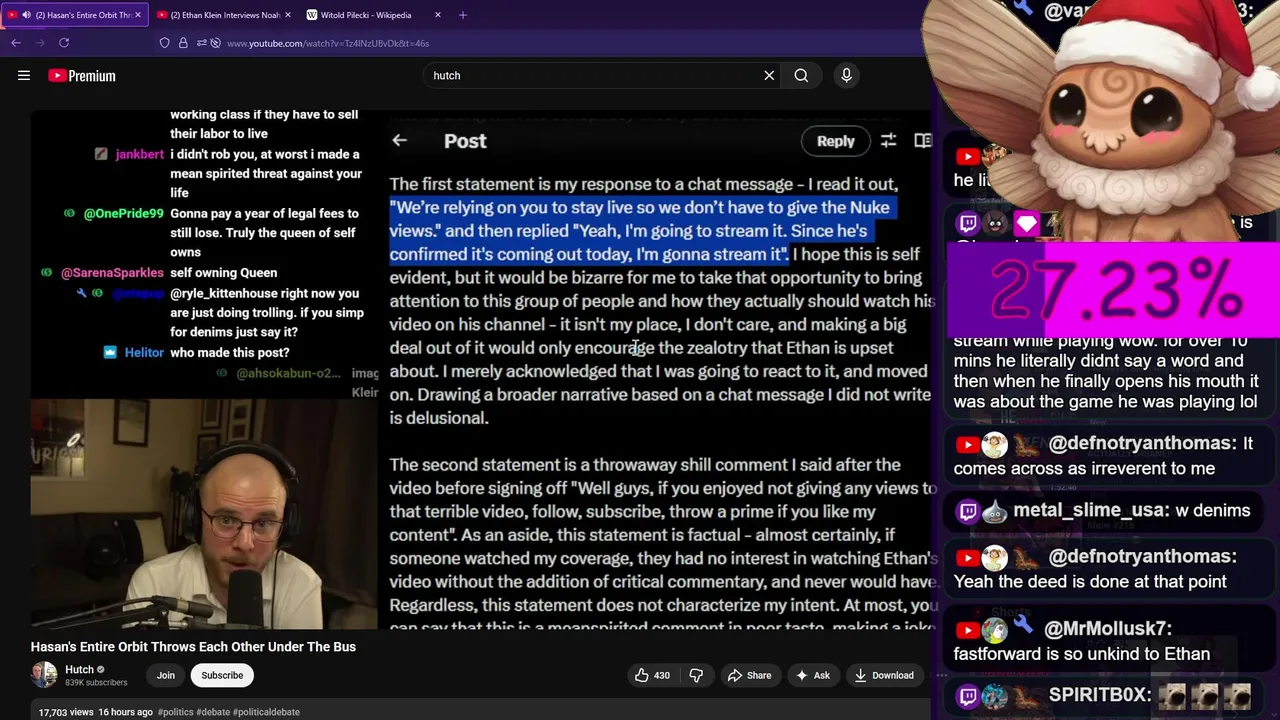Switch to Witold Pilecki Wikipedia tab

click(x=366, y=15)
